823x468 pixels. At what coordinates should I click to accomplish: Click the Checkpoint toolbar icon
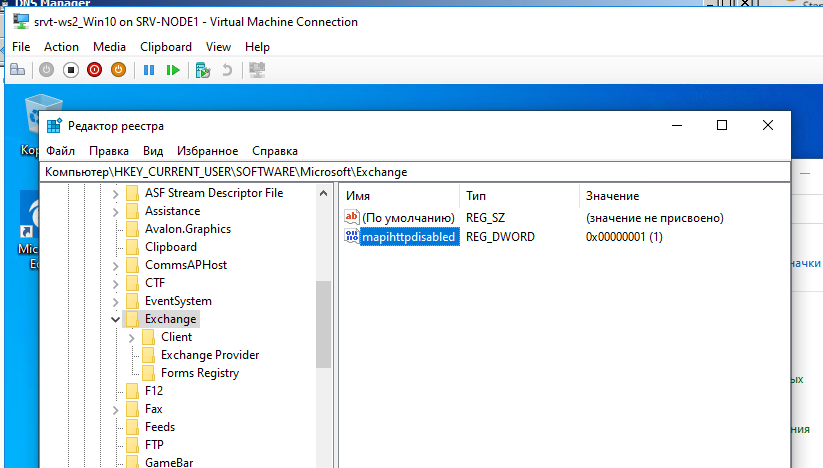203,70
